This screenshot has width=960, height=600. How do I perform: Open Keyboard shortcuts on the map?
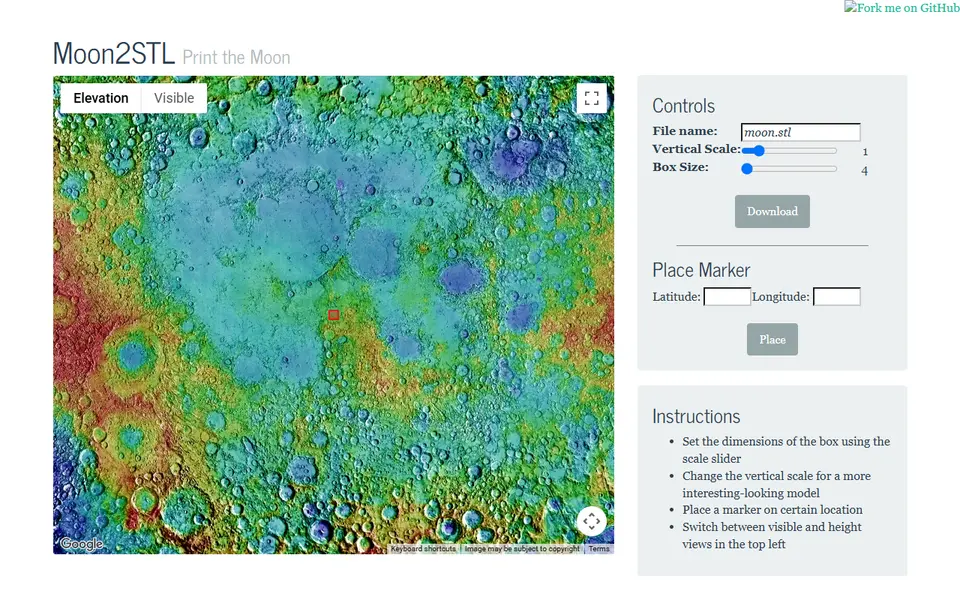[x=423, y=549]
